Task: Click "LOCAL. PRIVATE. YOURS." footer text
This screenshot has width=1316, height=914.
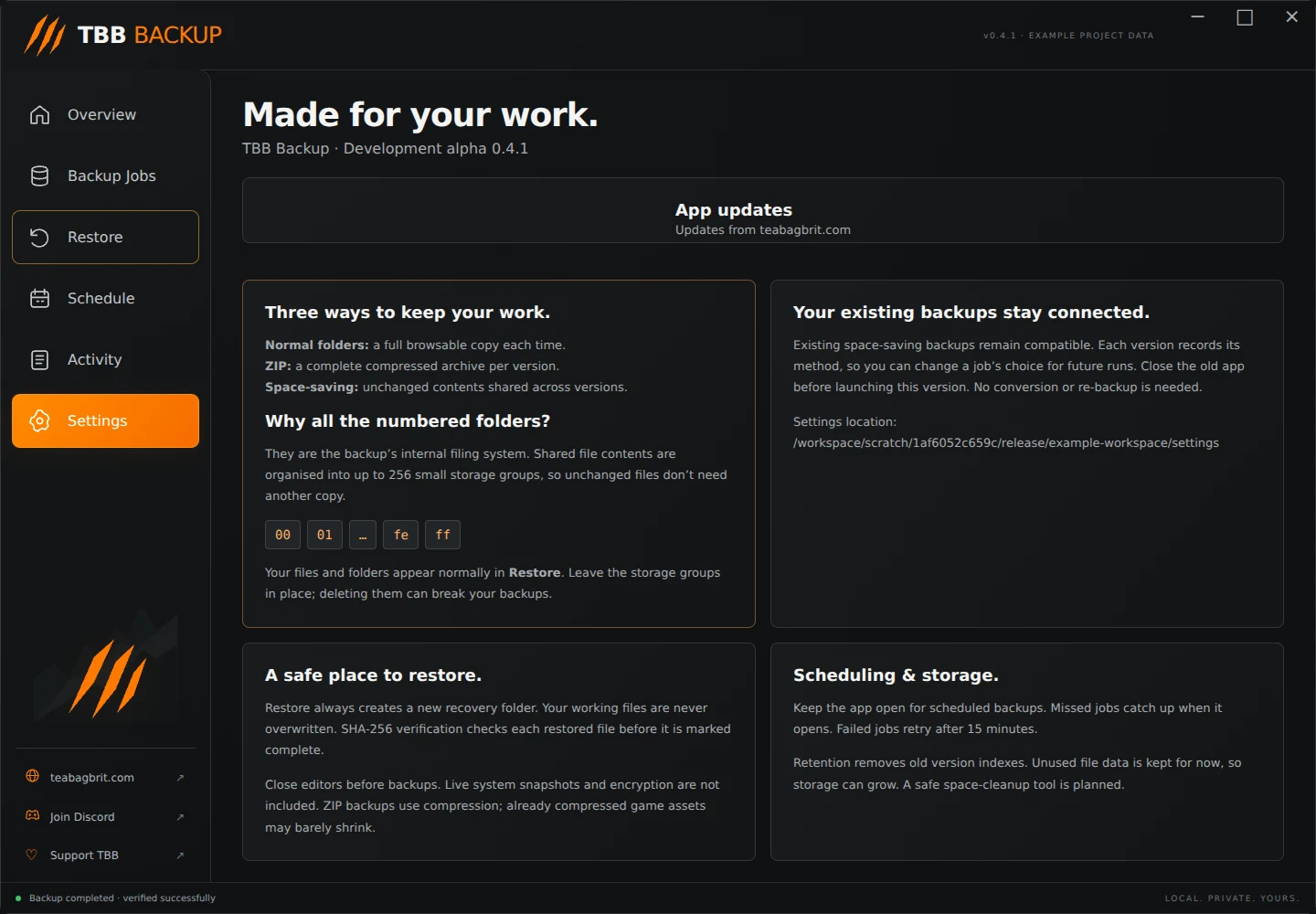Action: click(x=1231, y=898)
